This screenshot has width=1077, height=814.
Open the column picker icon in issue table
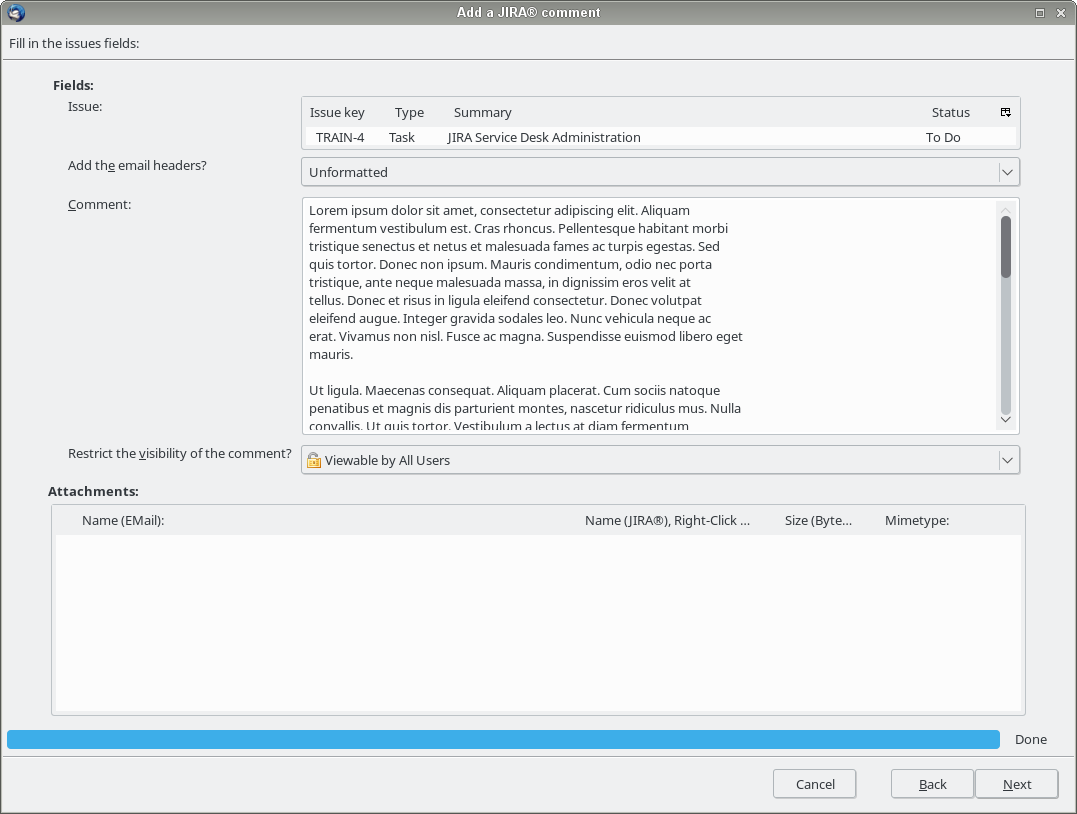tap(1006, 112)
